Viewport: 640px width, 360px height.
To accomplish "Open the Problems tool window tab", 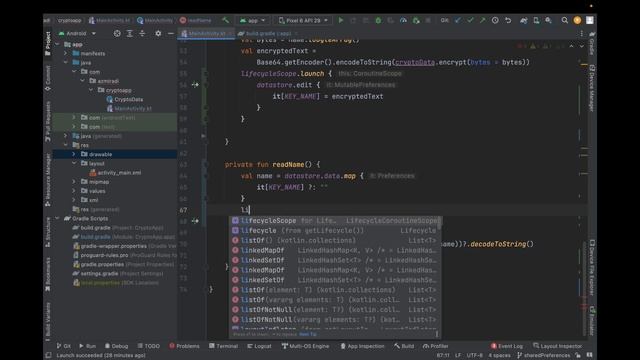I will [x=184, y=346].
